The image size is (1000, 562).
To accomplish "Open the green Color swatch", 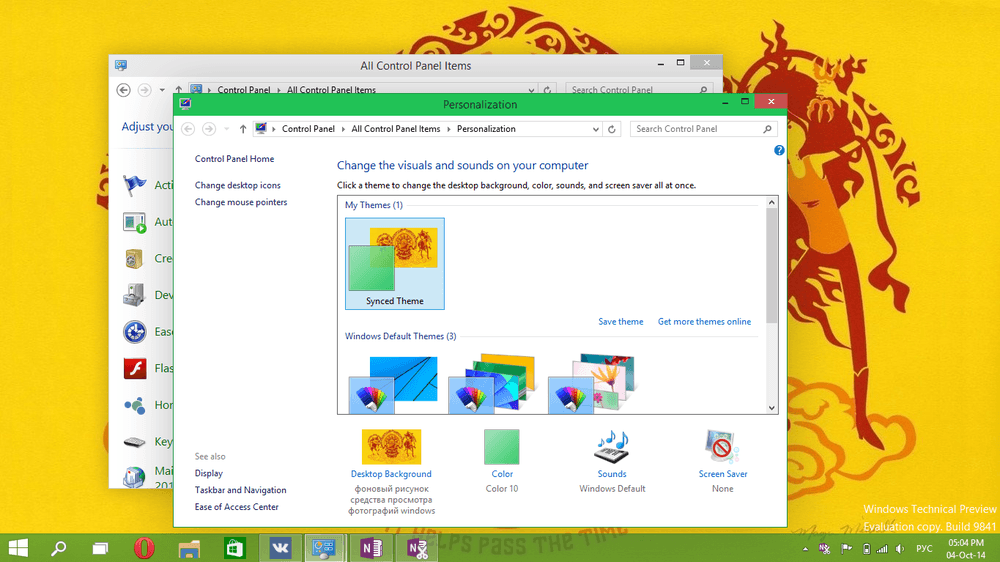I will click(501, 447).
